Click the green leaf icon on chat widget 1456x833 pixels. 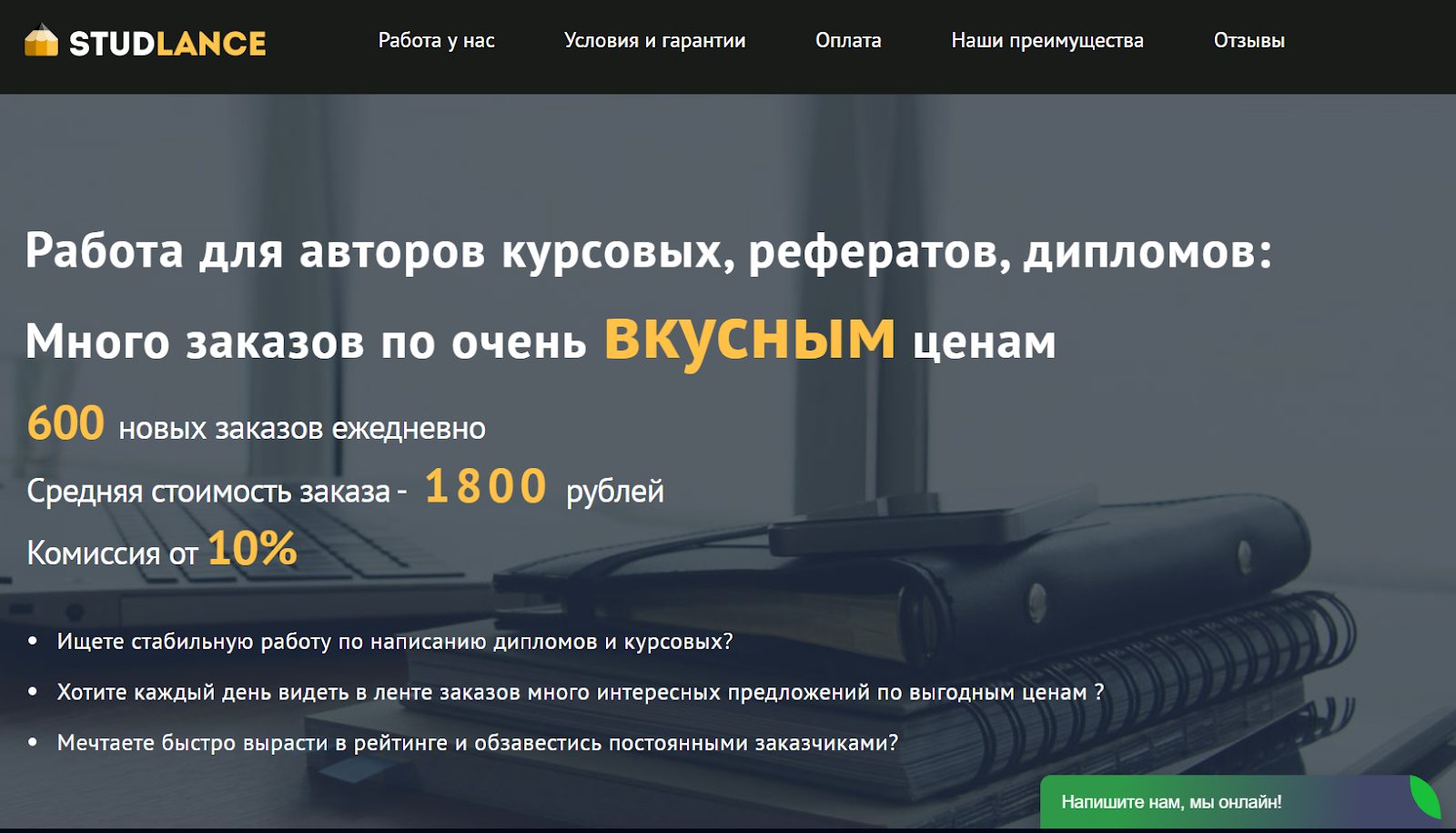point(1425,796)
